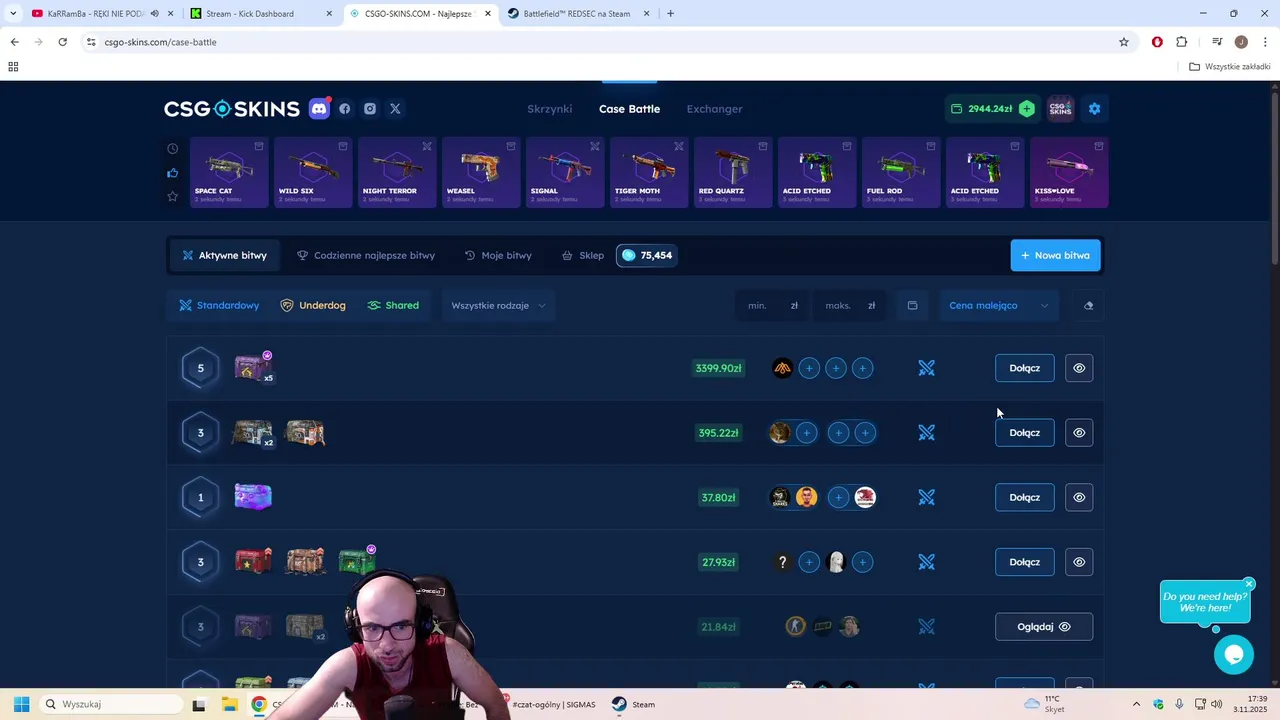Viewport: 1280px width, 720px height.
Task: Click 'Dołącz' for the 3399.90zł battle
Action: point(1025,368)
